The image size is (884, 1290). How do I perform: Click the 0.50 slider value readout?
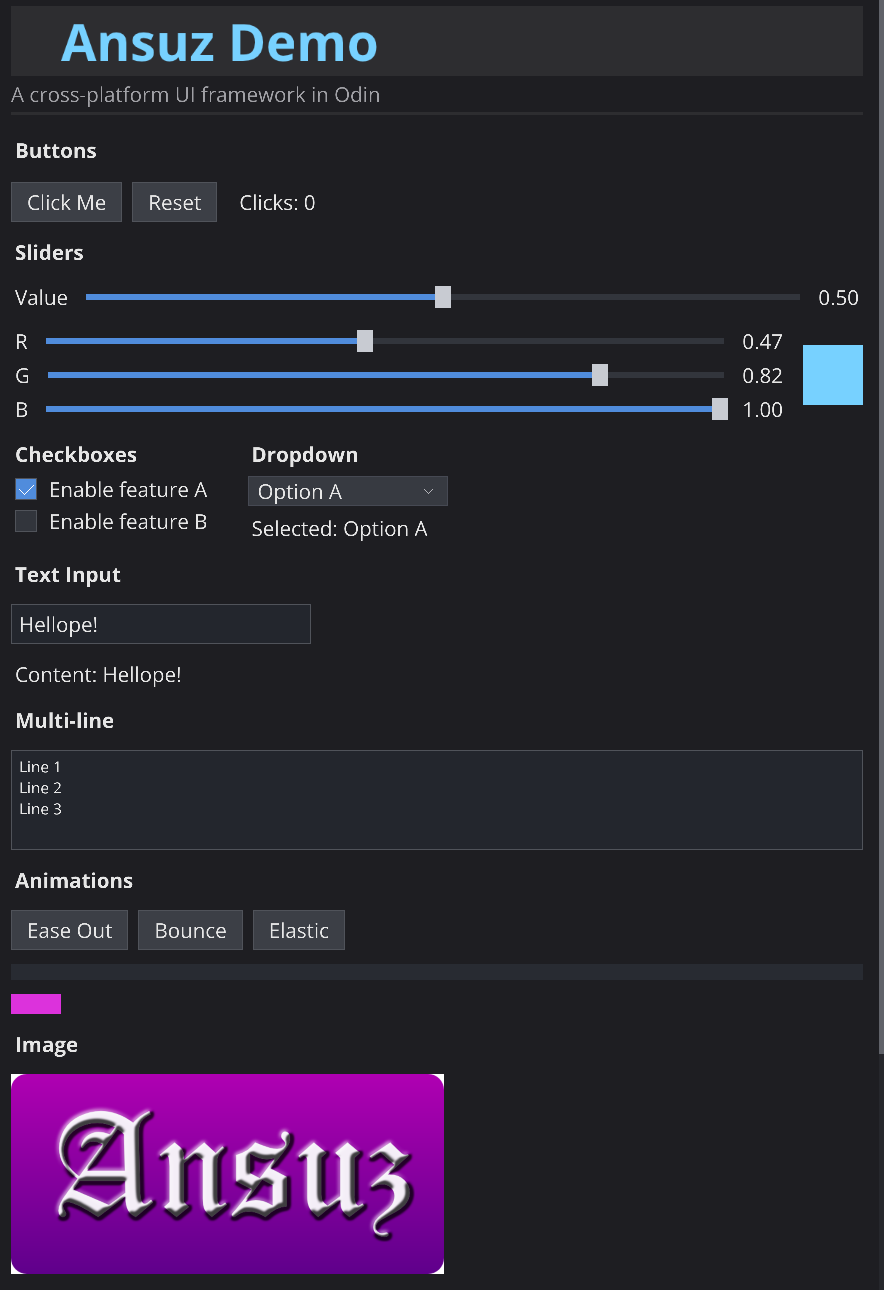(838, 298)
